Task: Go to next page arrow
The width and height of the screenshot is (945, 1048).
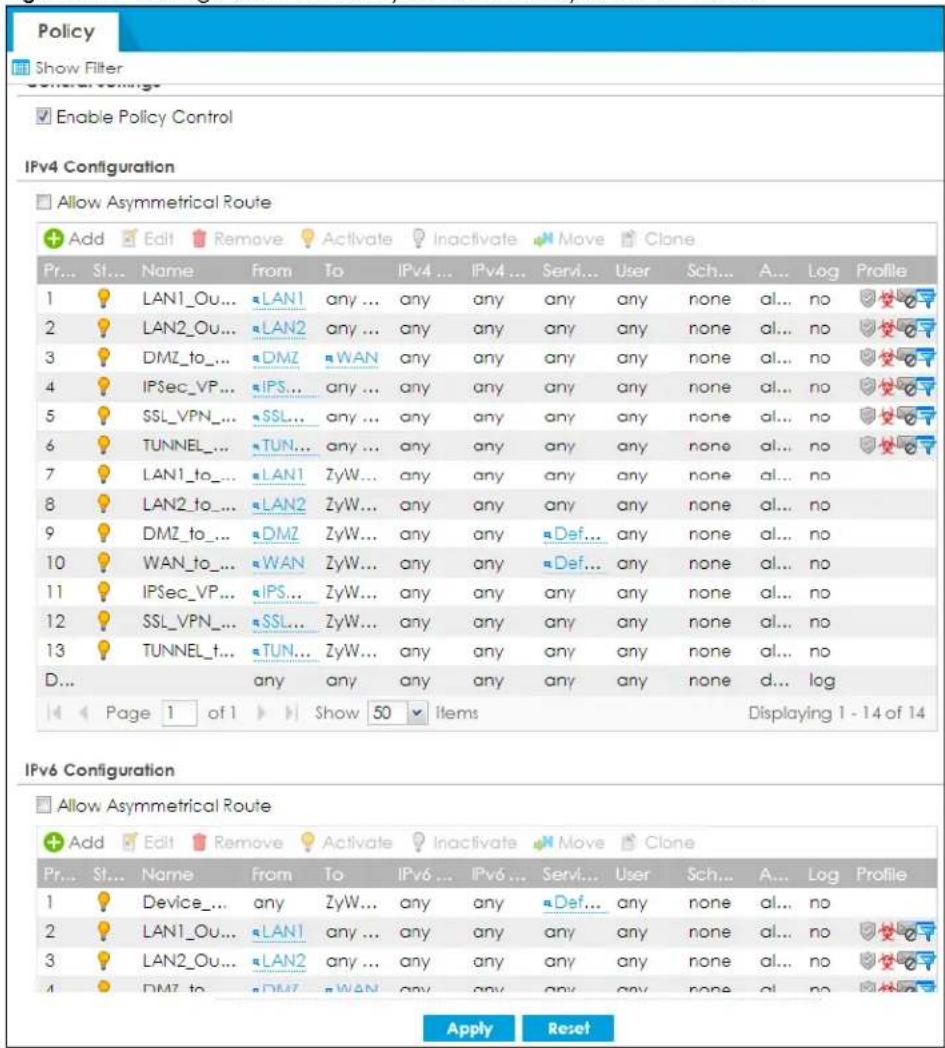Action: click(x=262, y=713)
